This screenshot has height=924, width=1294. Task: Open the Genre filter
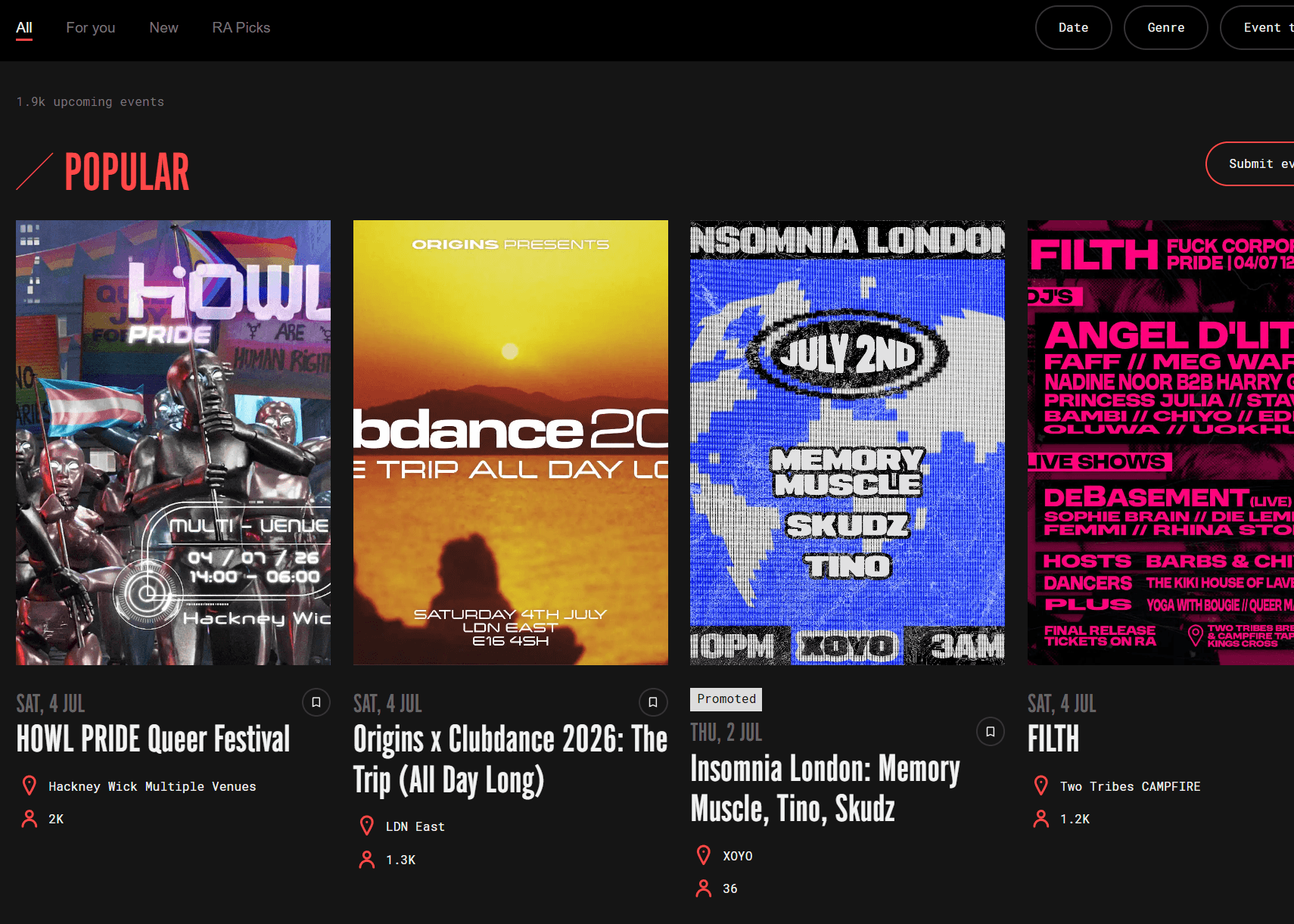[x=1166, y=28]
